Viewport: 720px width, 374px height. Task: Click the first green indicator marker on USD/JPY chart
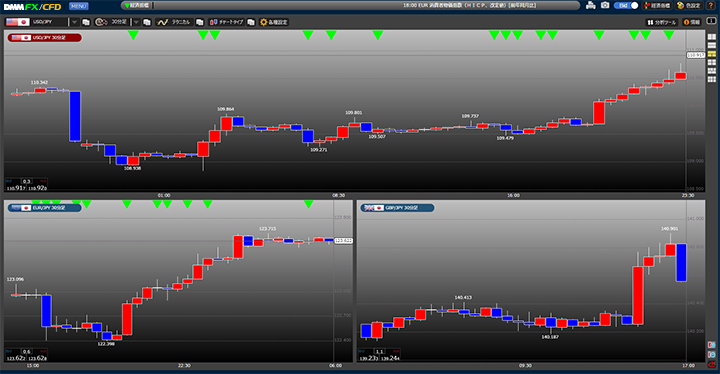[x=133, y=35]
